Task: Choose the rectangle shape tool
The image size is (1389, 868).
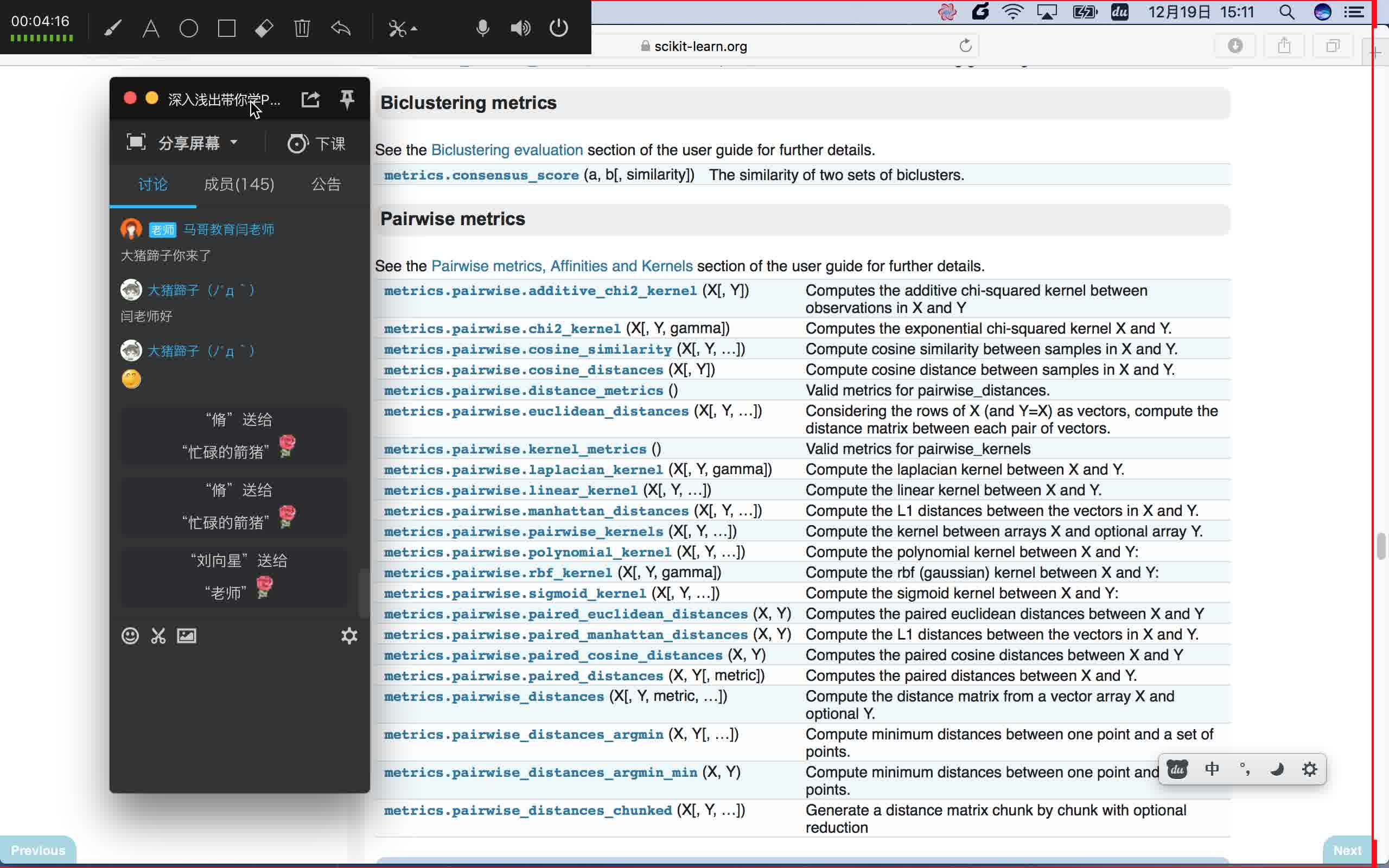Action: (227, 28)
